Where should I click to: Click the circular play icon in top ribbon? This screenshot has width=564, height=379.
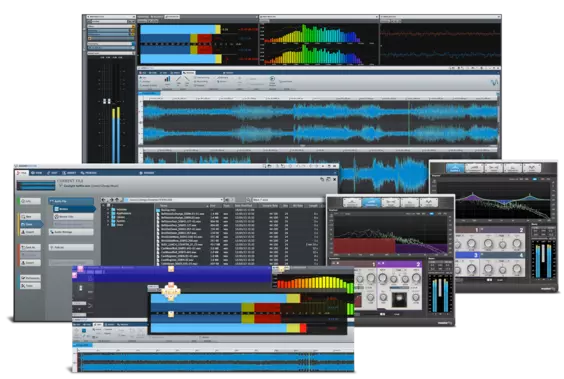pyautogui.click(x=272, y=78)
